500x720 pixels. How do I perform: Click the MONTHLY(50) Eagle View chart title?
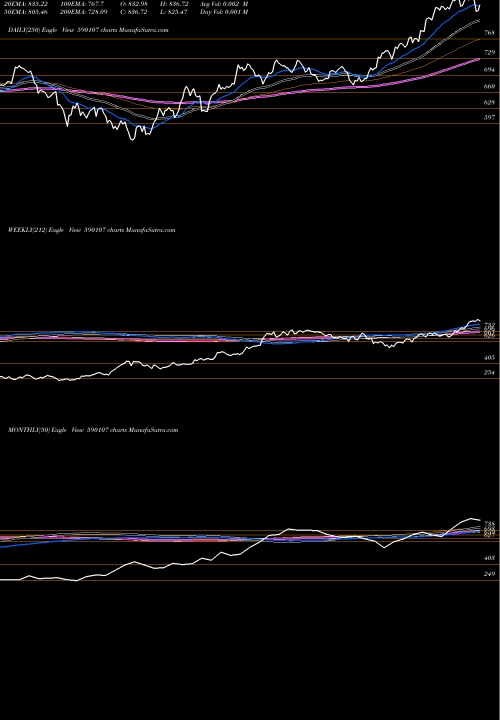click(x=93, y=430)
